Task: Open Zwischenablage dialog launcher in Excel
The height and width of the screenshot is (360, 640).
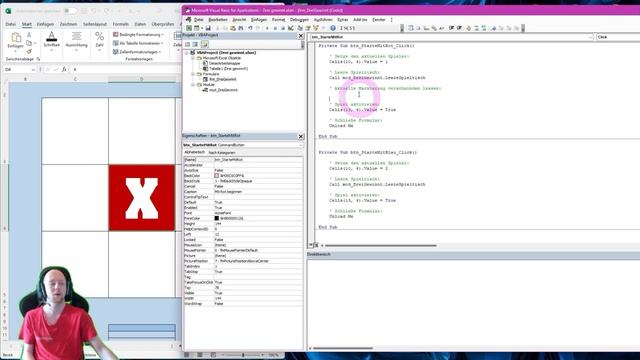Action: pyautogui.click(x=38, y=59)
